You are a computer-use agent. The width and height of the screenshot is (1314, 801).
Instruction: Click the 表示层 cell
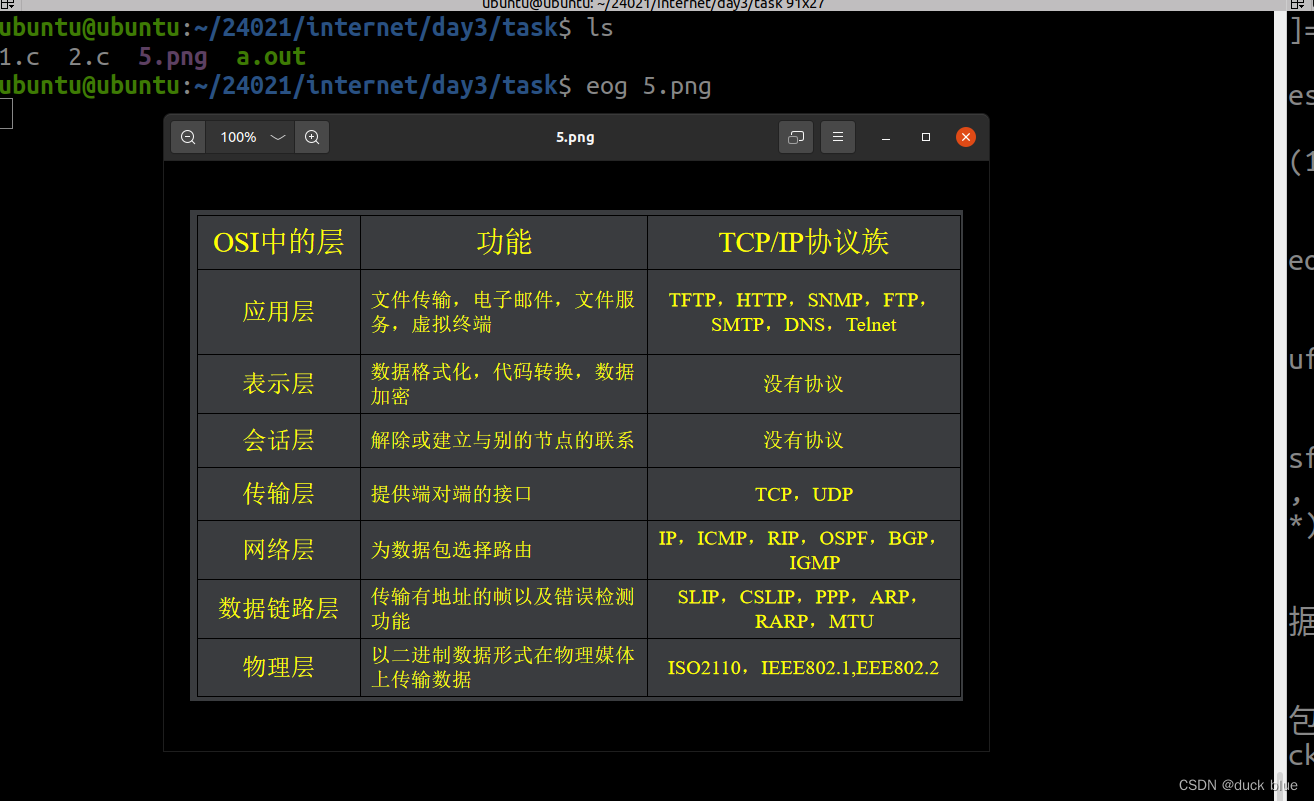pos(279,384)
